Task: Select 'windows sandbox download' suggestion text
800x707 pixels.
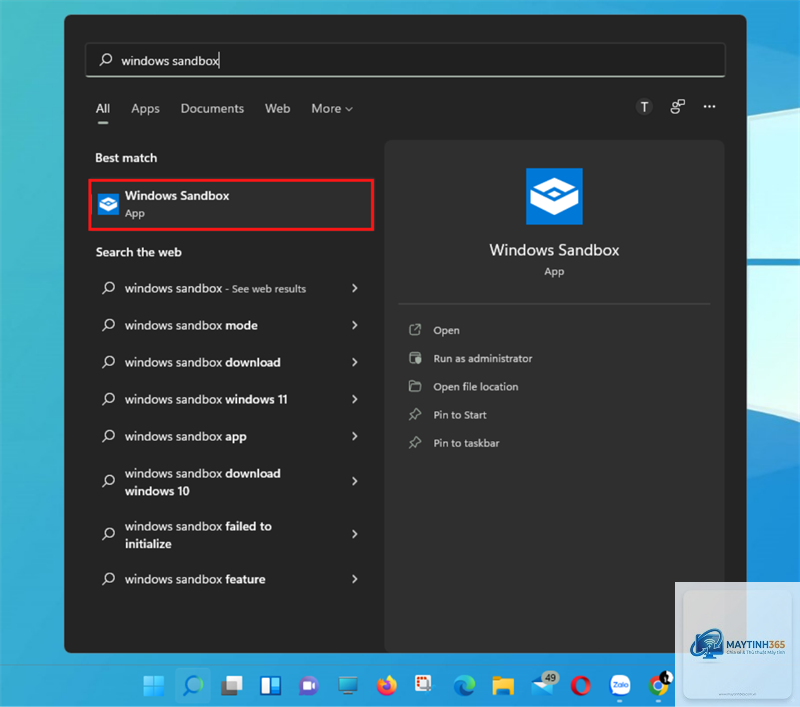Action: point(203,362)
